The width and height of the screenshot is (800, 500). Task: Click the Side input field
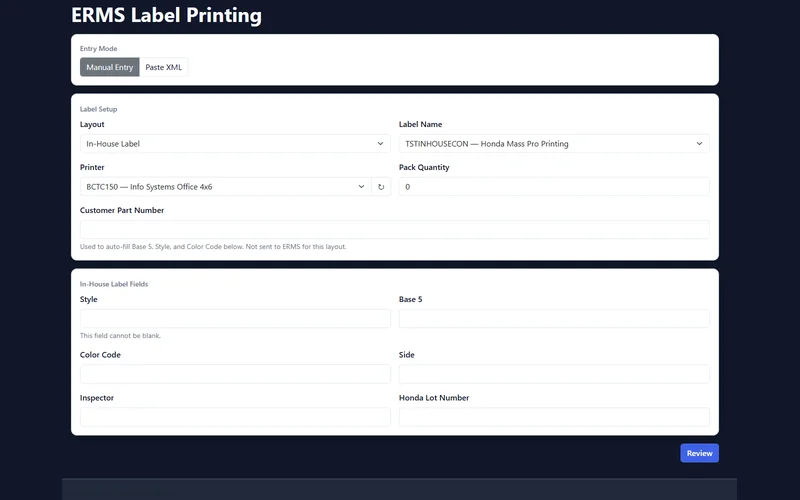[554, 374]
